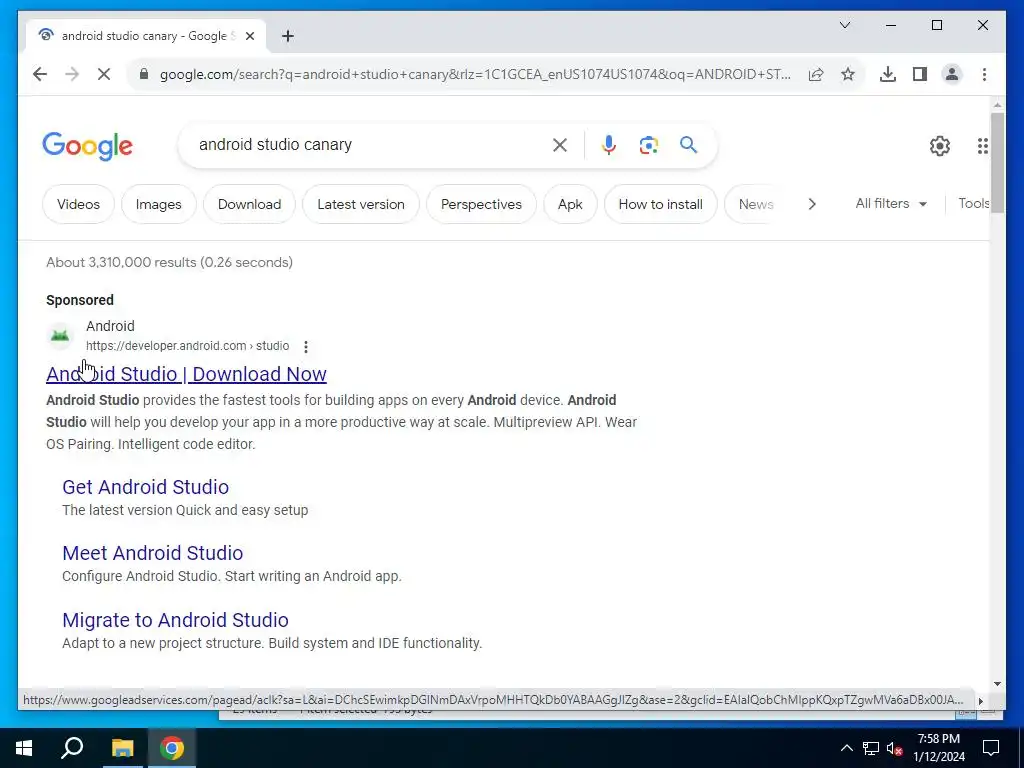Open the Meet Android Studio sitelink

(x=153, y=553)
